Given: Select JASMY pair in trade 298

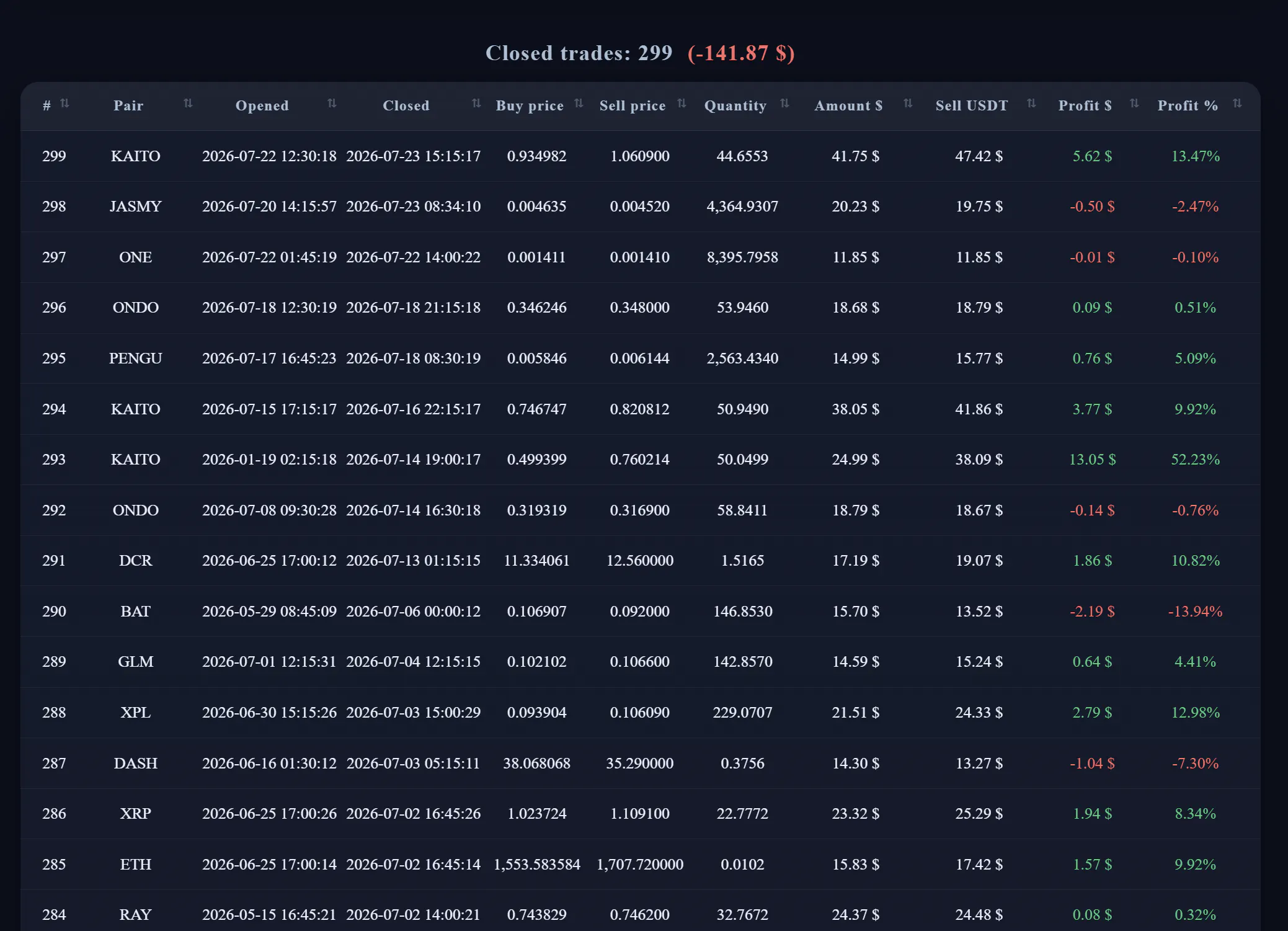Looking at the screenshot, I should (x=135, y=207).
